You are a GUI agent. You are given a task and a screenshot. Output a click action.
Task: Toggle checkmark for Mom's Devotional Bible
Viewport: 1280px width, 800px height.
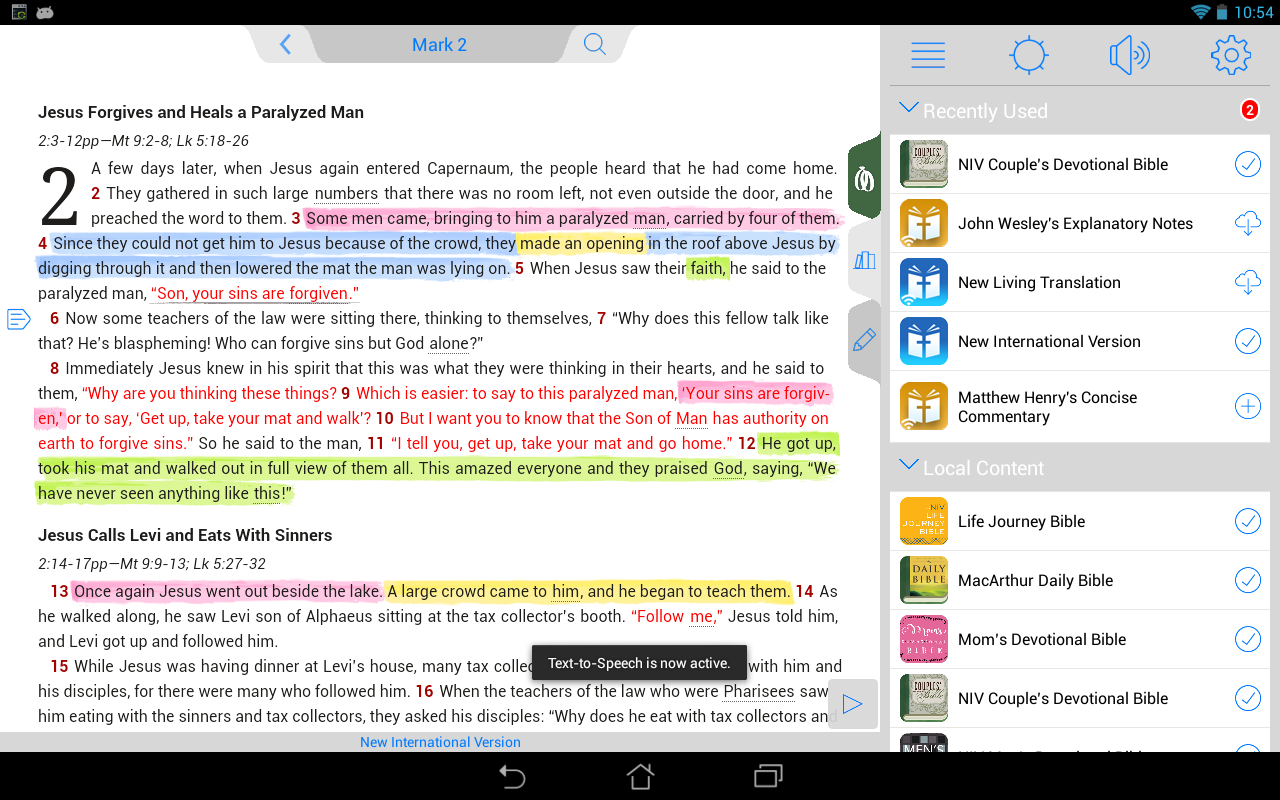click(1248, 639)
